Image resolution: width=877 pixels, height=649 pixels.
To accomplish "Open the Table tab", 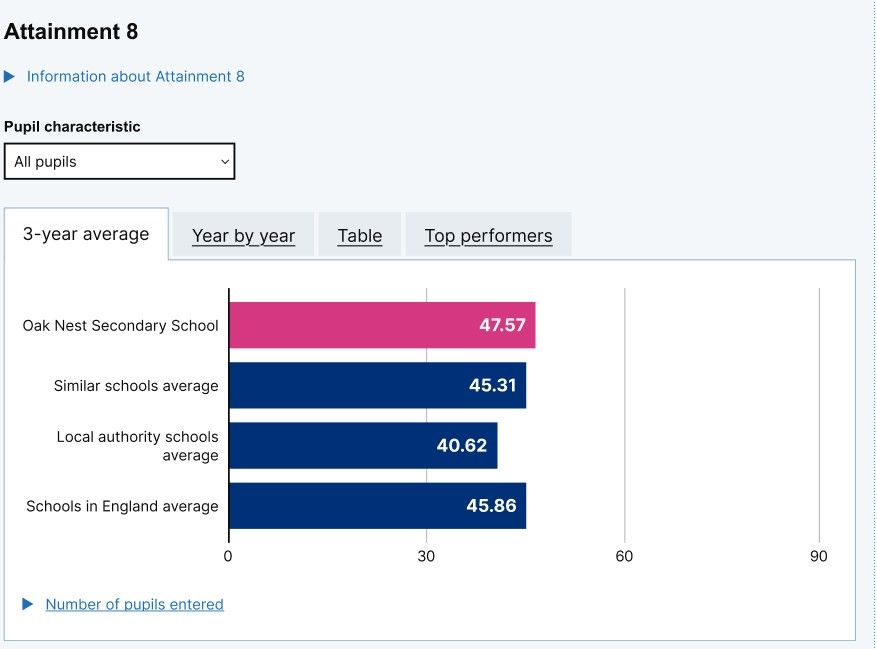I will pos(359,236).
